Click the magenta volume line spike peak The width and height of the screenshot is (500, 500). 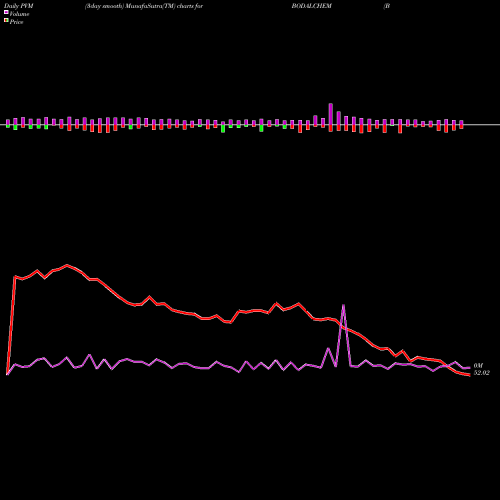[x=343, y=305]
